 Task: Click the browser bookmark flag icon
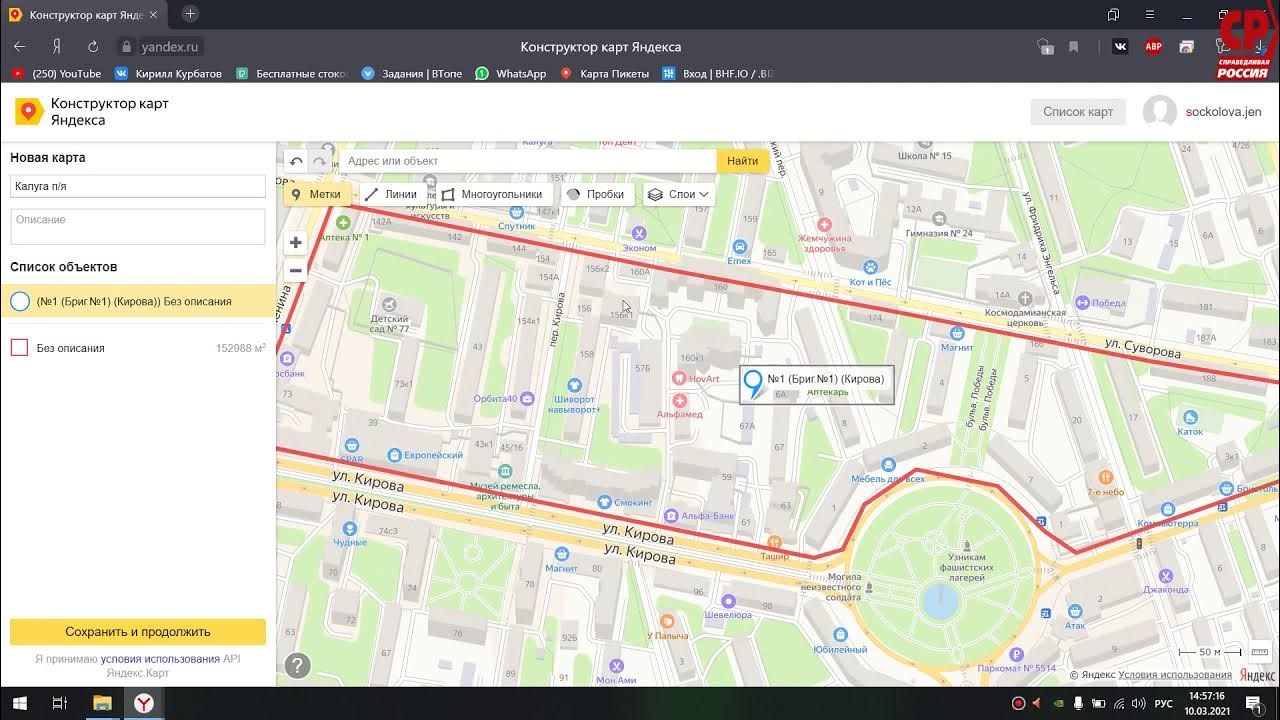(x=1074, y=46)
